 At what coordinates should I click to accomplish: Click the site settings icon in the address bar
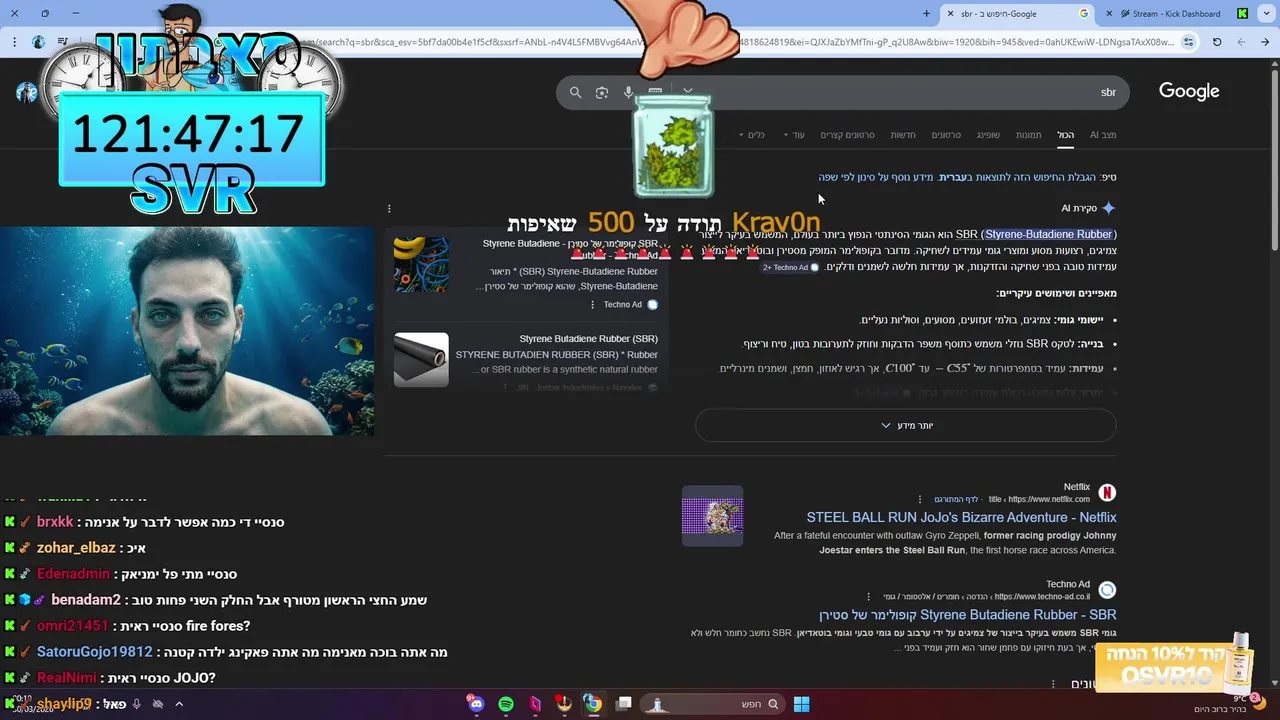tap(1188, 42)
